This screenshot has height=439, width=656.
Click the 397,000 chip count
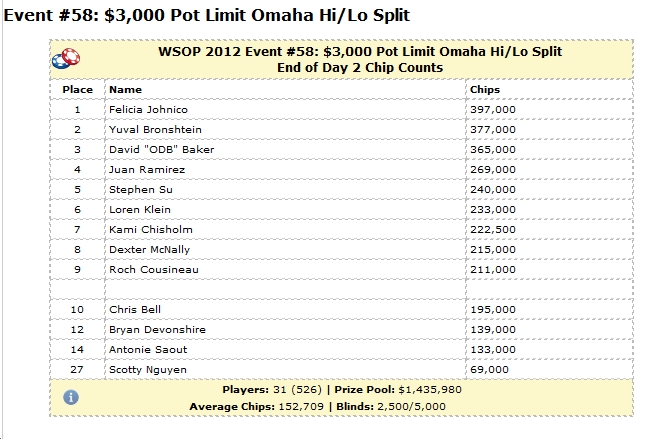(493, 110)
